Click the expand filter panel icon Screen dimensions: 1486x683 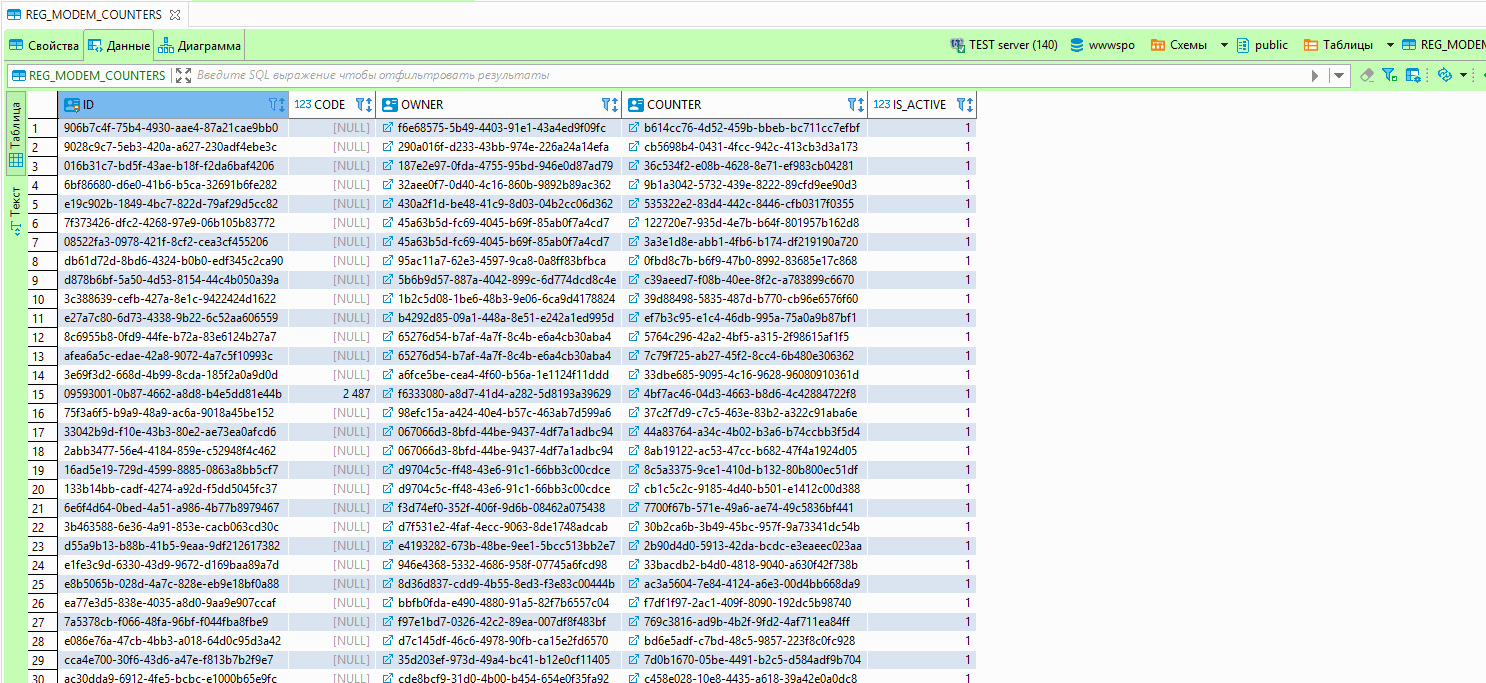coord(183,75)
